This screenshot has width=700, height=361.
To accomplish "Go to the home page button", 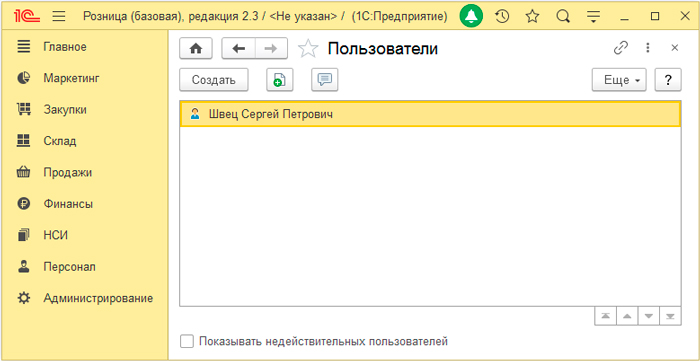I will click(196, 48).
